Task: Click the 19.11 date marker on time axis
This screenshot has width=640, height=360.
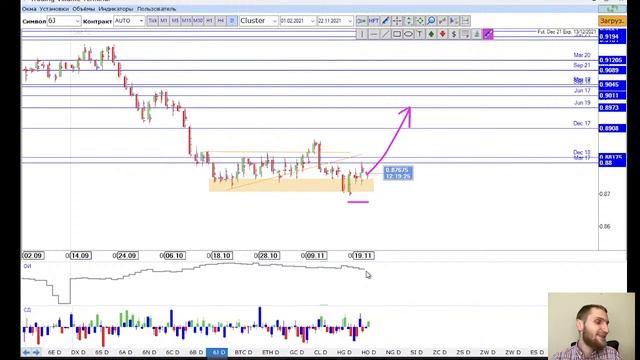Action: pos(363,256)
